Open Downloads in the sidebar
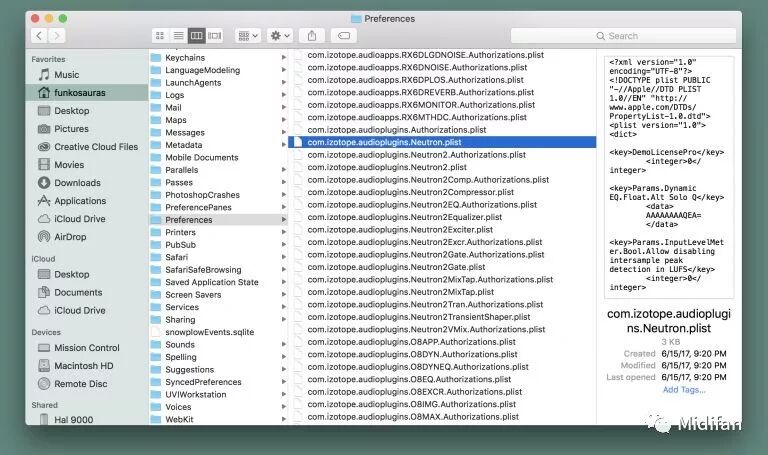 (x=87, y=183)
